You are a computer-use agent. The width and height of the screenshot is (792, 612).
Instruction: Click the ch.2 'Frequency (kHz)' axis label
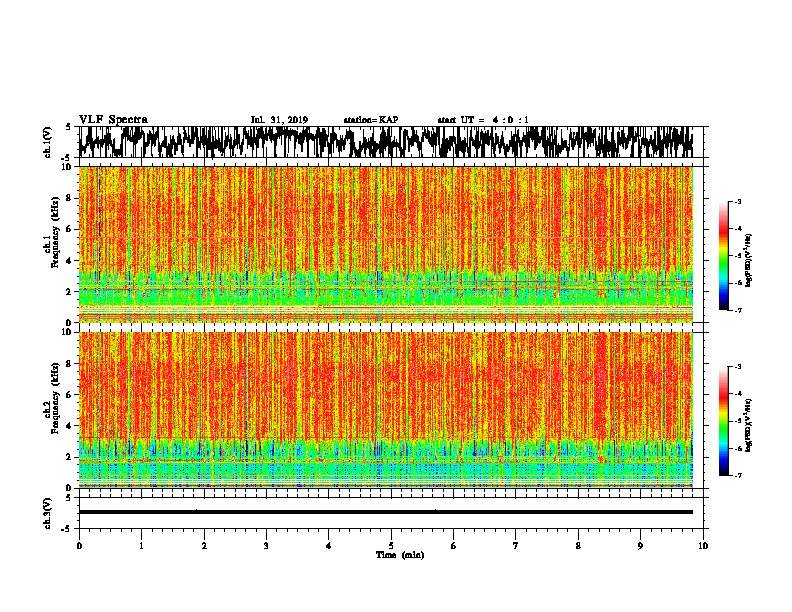[55, 398]
